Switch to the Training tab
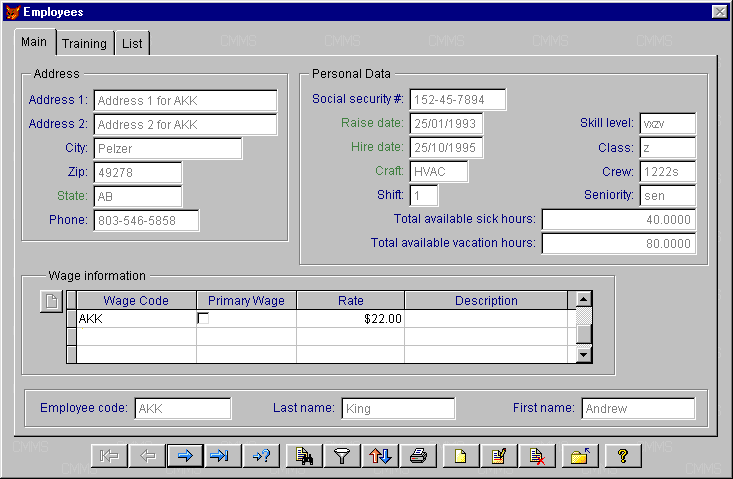Viewport: 733px width, 479px height. 84,44
